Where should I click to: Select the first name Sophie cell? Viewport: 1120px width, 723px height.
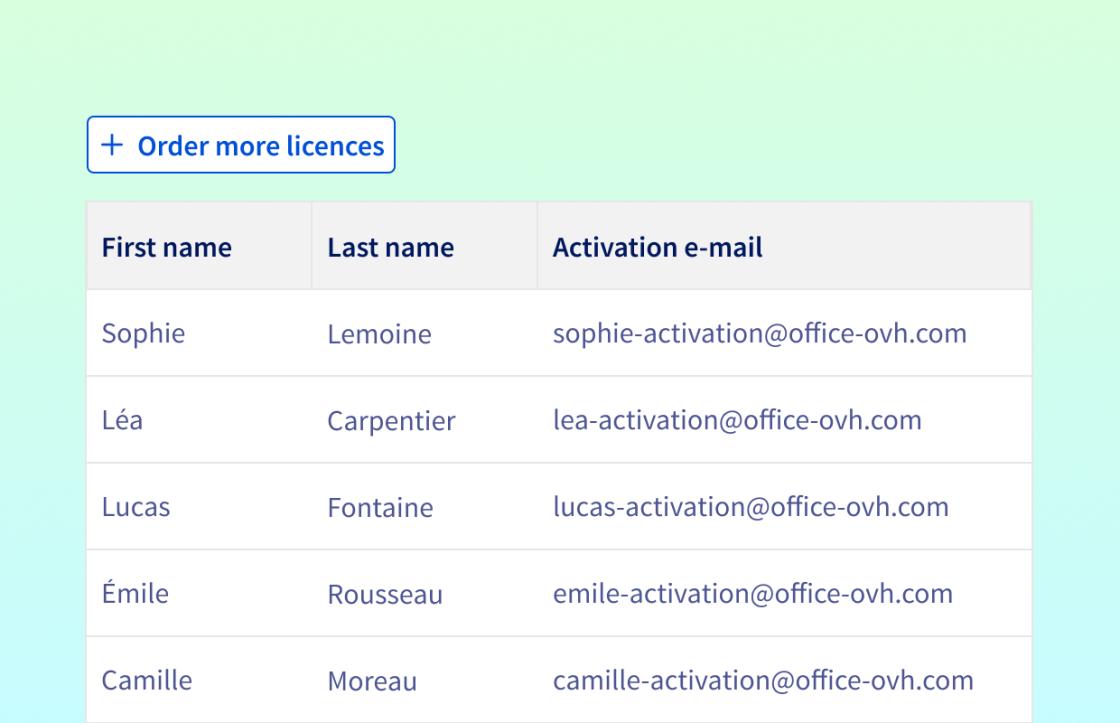[143, 333]
